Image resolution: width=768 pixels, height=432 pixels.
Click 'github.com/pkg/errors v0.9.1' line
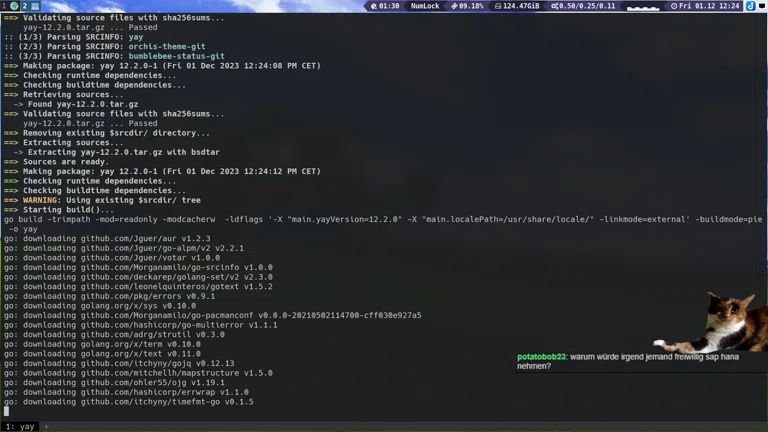(110, 296)
